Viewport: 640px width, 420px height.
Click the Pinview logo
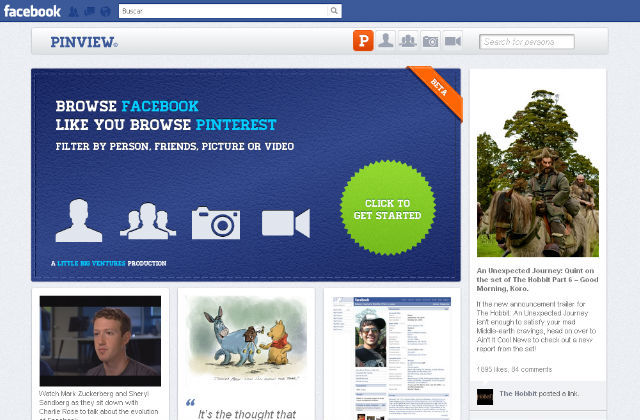click(84, 42)
